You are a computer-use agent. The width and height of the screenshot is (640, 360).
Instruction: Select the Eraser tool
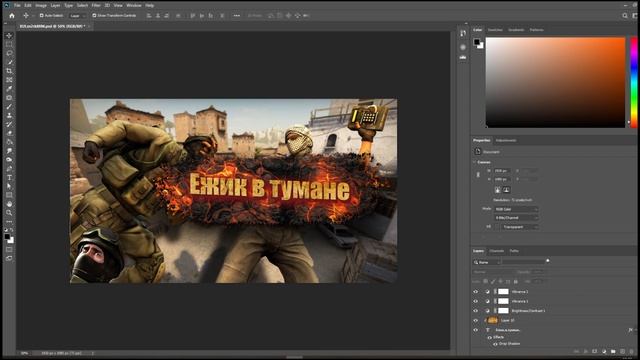9,133
